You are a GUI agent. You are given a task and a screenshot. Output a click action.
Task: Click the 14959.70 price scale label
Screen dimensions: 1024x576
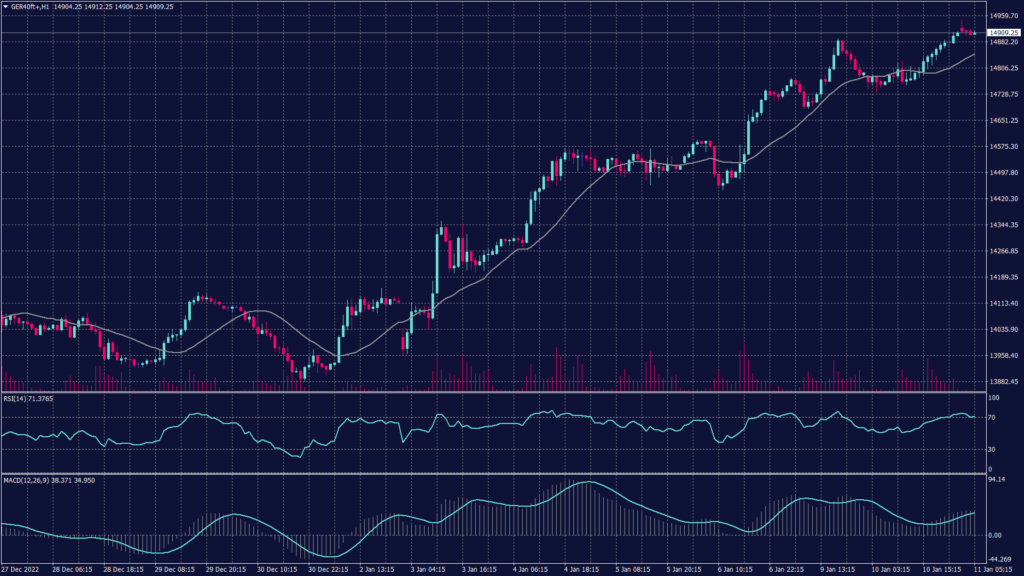(1003, 16)
